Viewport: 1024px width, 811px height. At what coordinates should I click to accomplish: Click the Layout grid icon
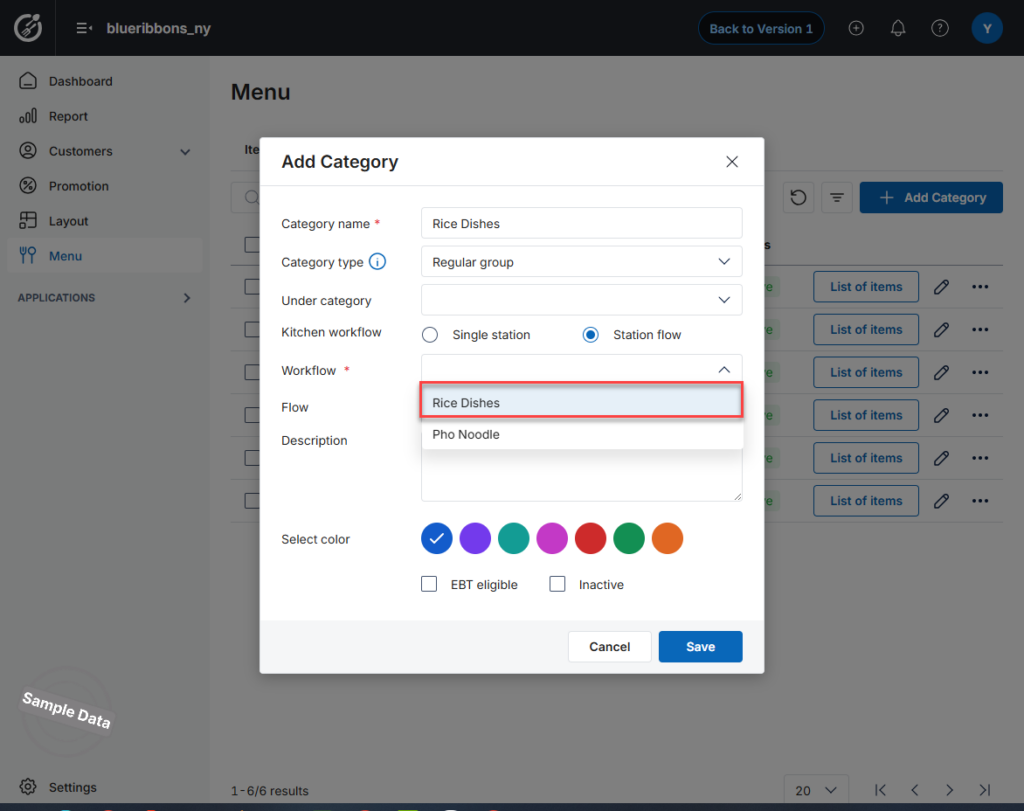(x=28, y=221)
